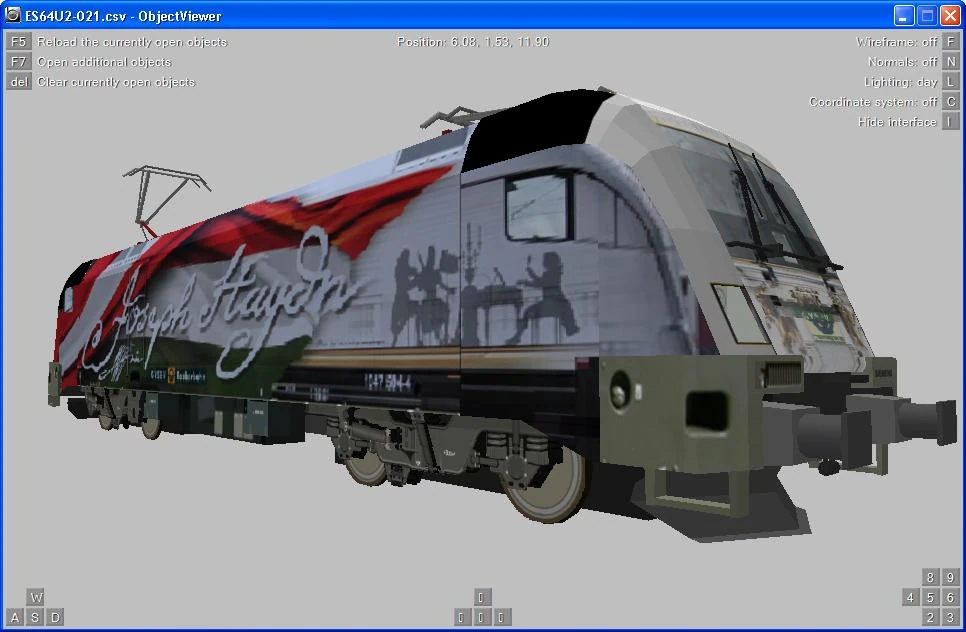Hide the interface with the I key
Viewport: 966px width, 632px height.
coord(951,121)
